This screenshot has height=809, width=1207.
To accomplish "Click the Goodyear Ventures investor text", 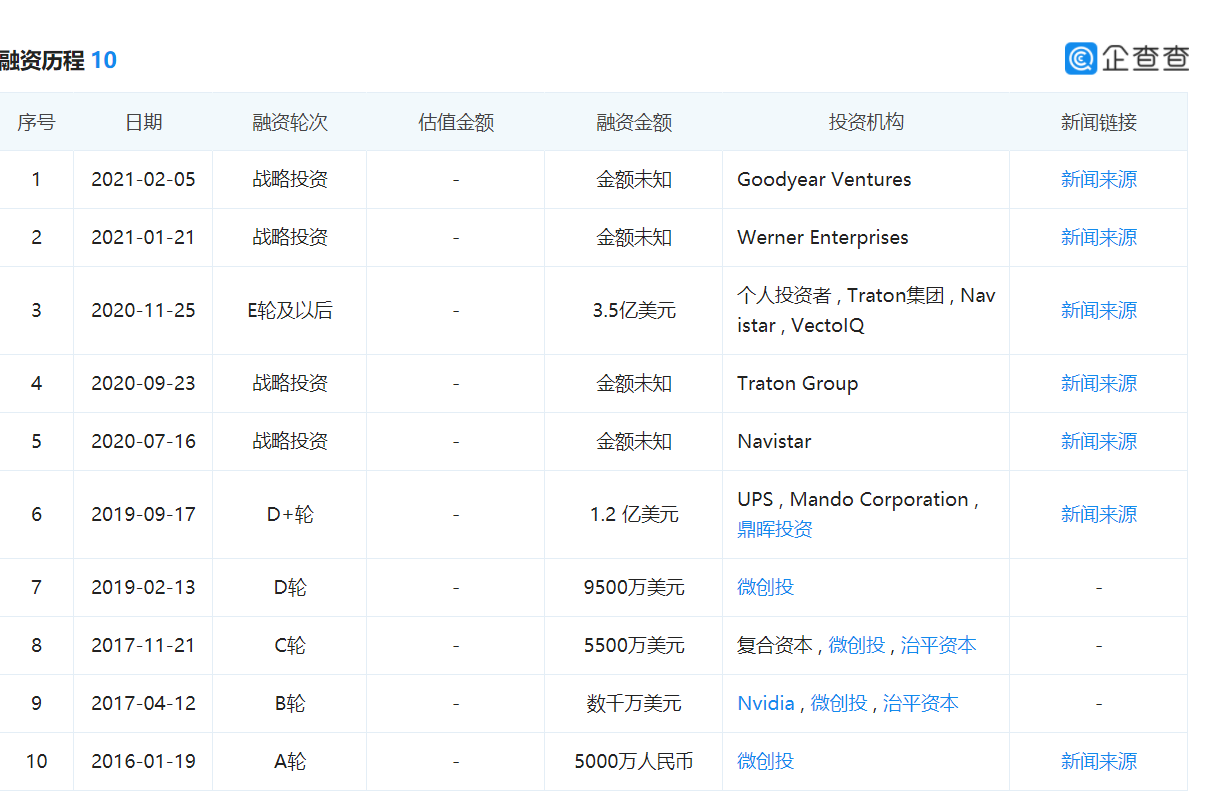I will pyautogui.click(x=824, y=180).
